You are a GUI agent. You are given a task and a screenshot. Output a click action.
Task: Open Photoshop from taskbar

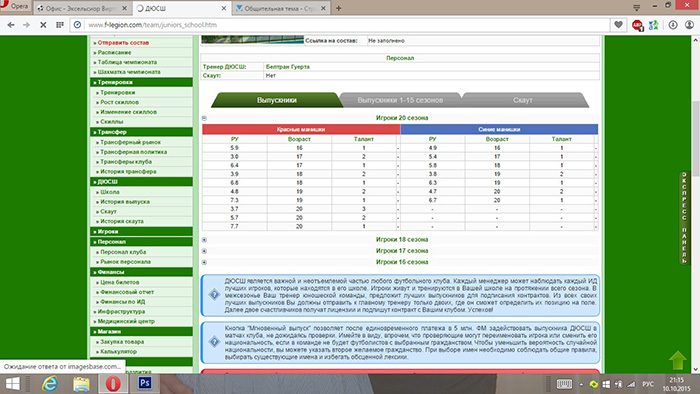coord(145,383)
